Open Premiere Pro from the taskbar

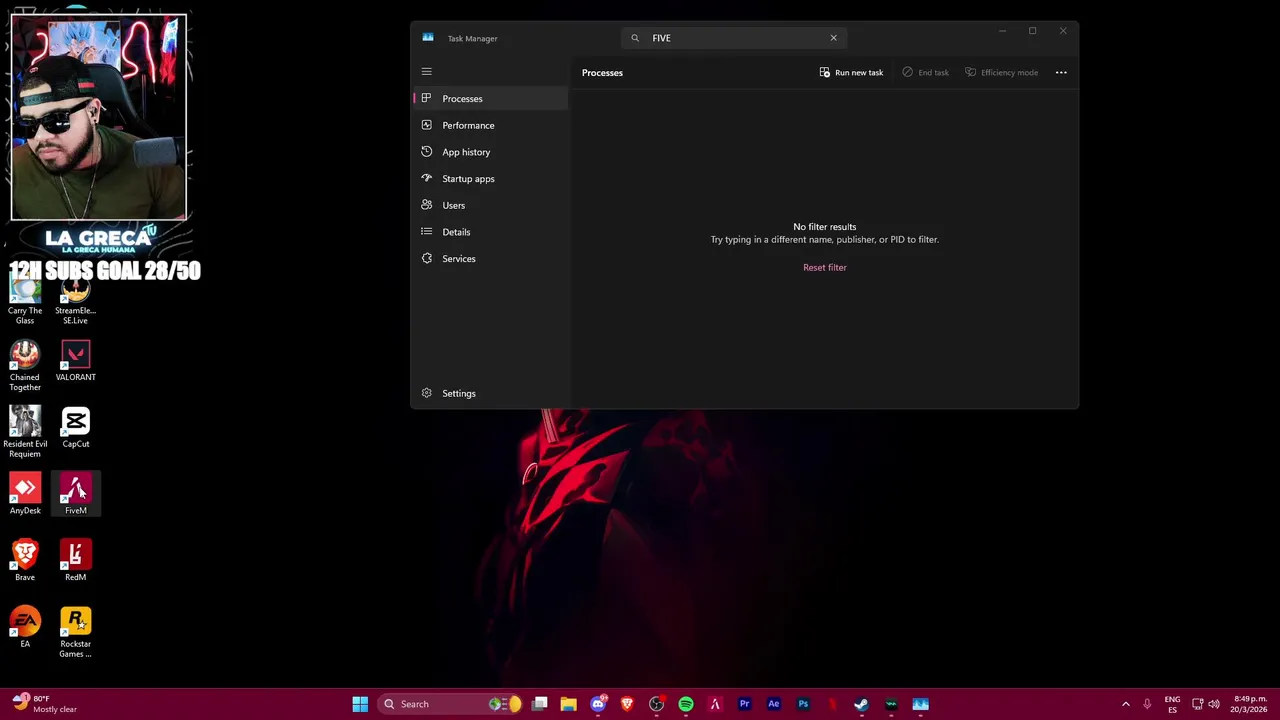point(744,704)
